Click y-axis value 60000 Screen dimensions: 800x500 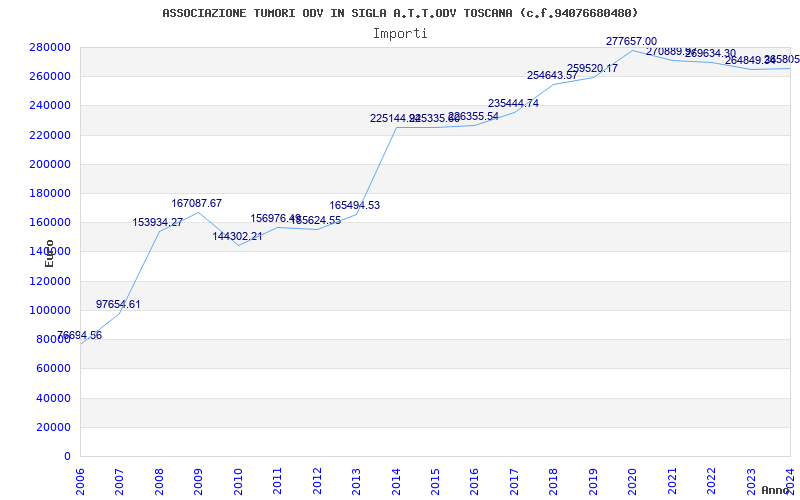(x=56, y=368)
